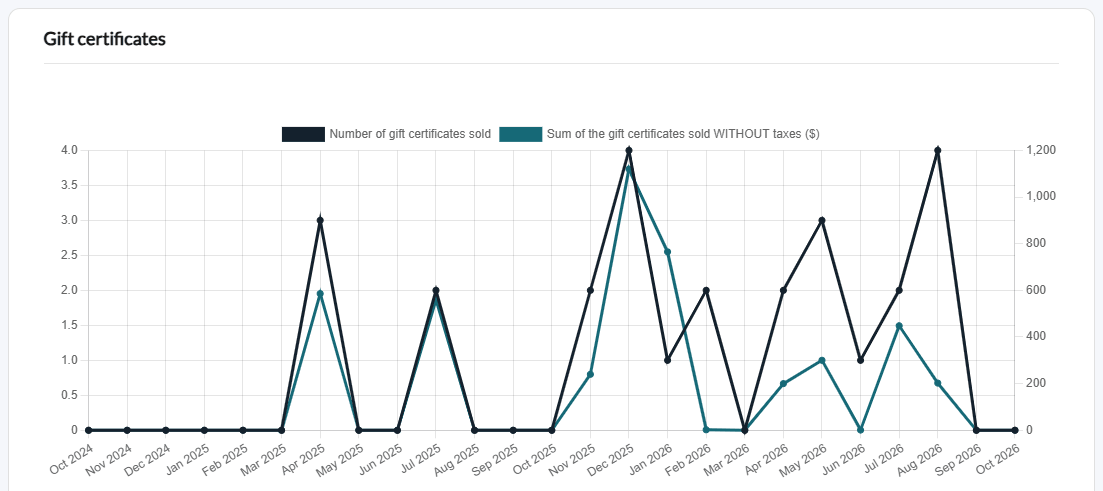The height and width of the screenshot is (491, 1103).
Task: Click the teal legend color box
Action: coord(521,134)
